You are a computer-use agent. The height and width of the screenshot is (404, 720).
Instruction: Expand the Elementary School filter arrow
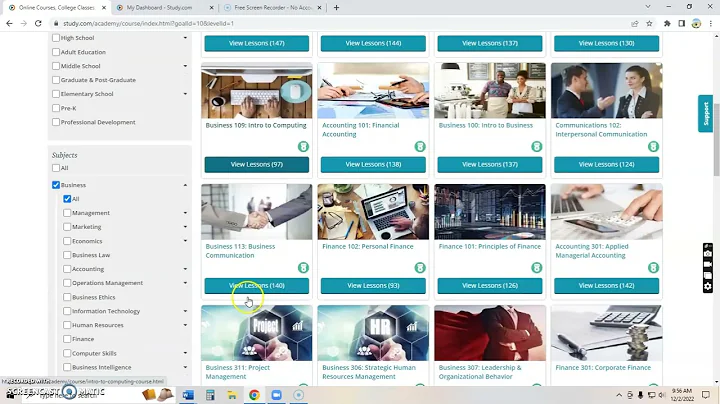[x=185, y=94]
